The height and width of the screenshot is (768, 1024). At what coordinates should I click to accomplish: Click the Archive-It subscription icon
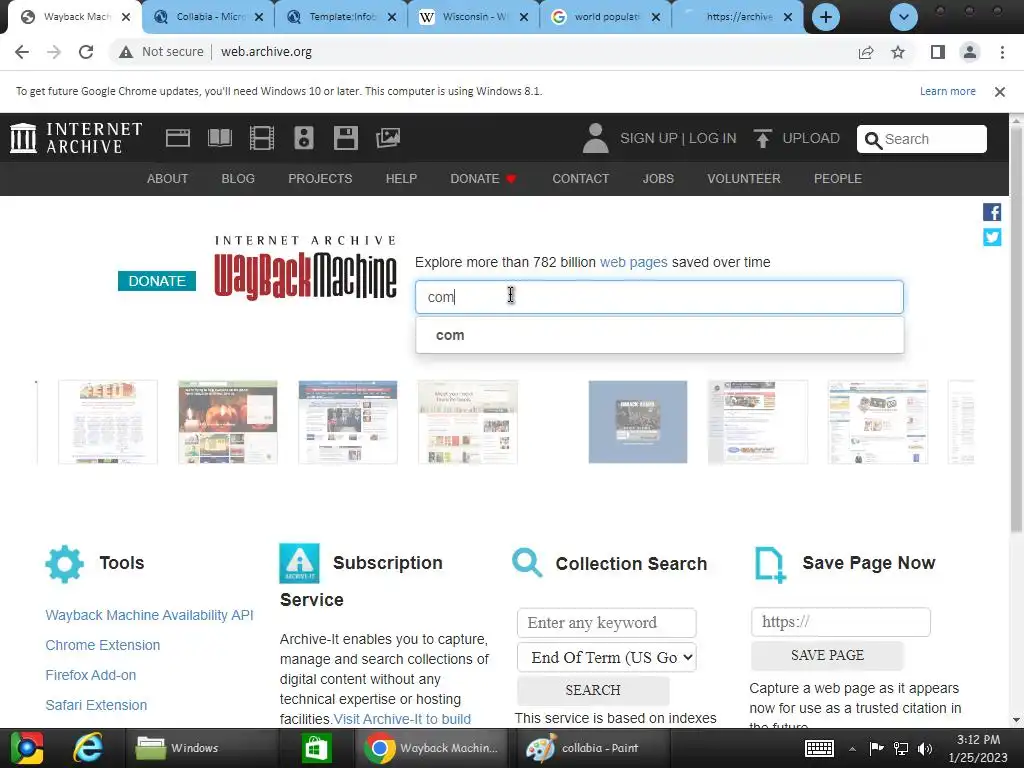(x=299, y=563)
